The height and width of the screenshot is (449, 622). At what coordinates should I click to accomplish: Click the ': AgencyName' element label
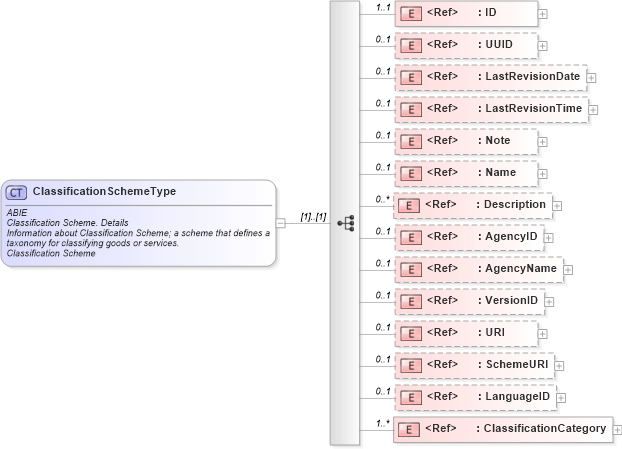tap(518, 269)
